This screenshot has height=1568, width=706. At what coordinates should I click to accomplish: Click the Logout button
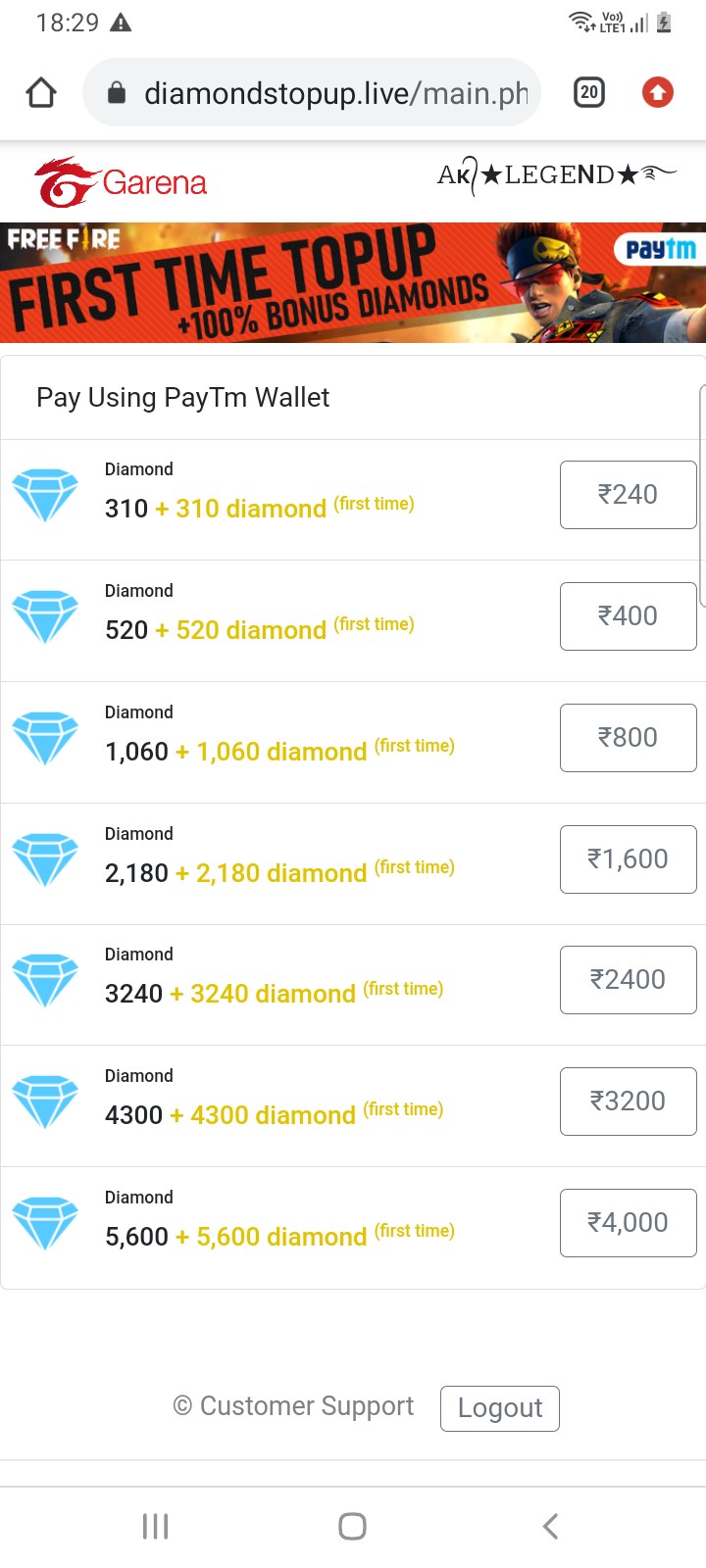coord(499,1408)
